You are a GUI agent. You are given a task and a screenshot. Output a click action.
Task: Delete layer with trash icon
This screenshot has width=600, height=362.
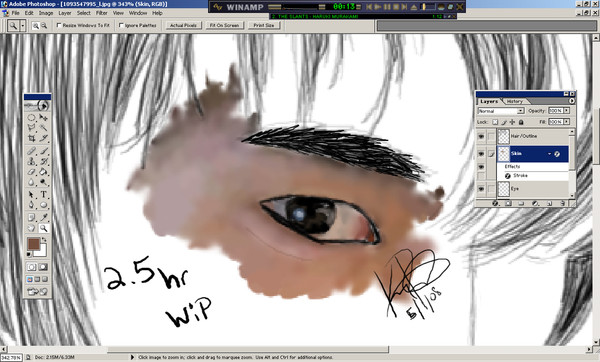(563, 203)
